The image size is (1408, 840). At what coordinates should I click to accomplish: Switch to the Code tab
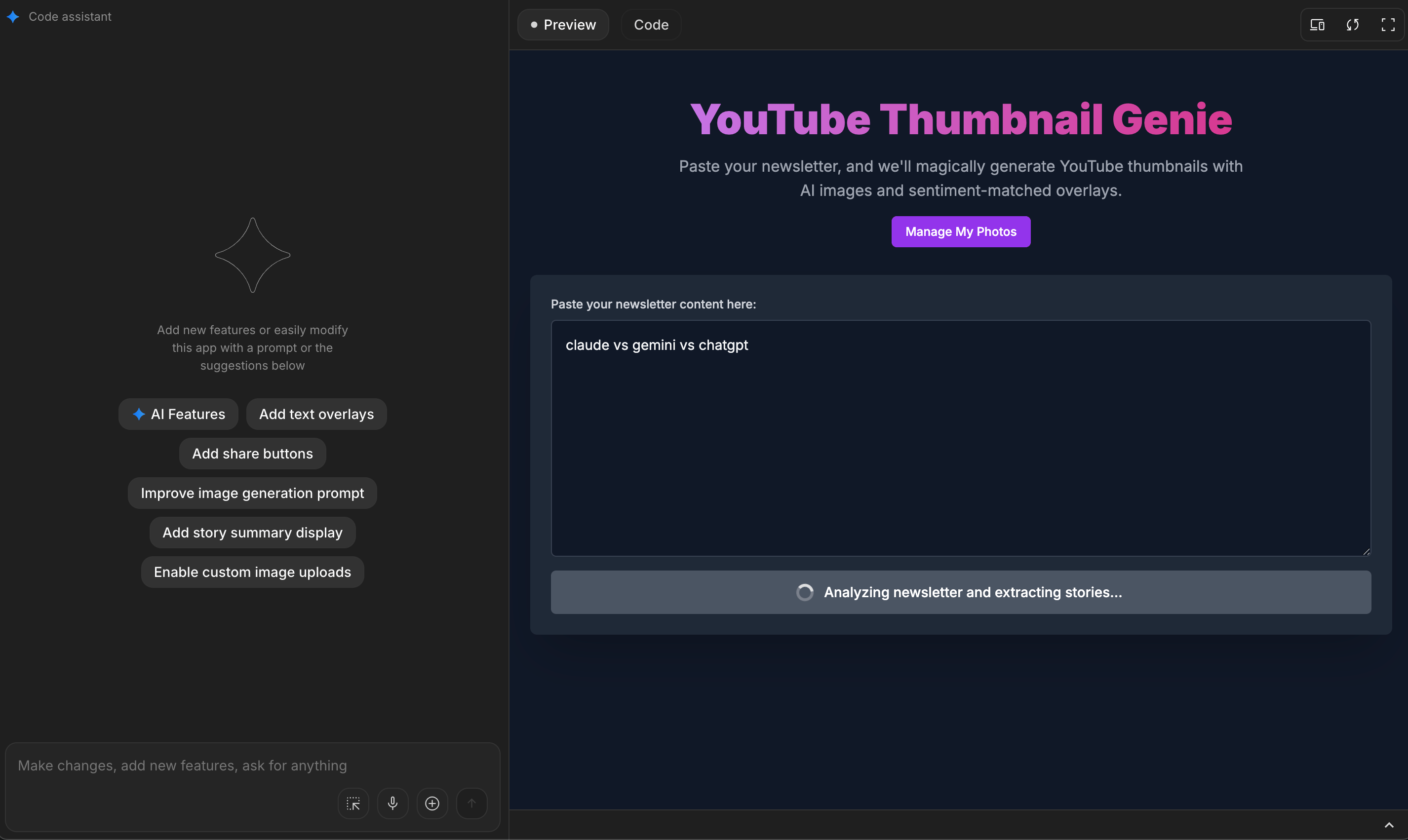[651, 25]
